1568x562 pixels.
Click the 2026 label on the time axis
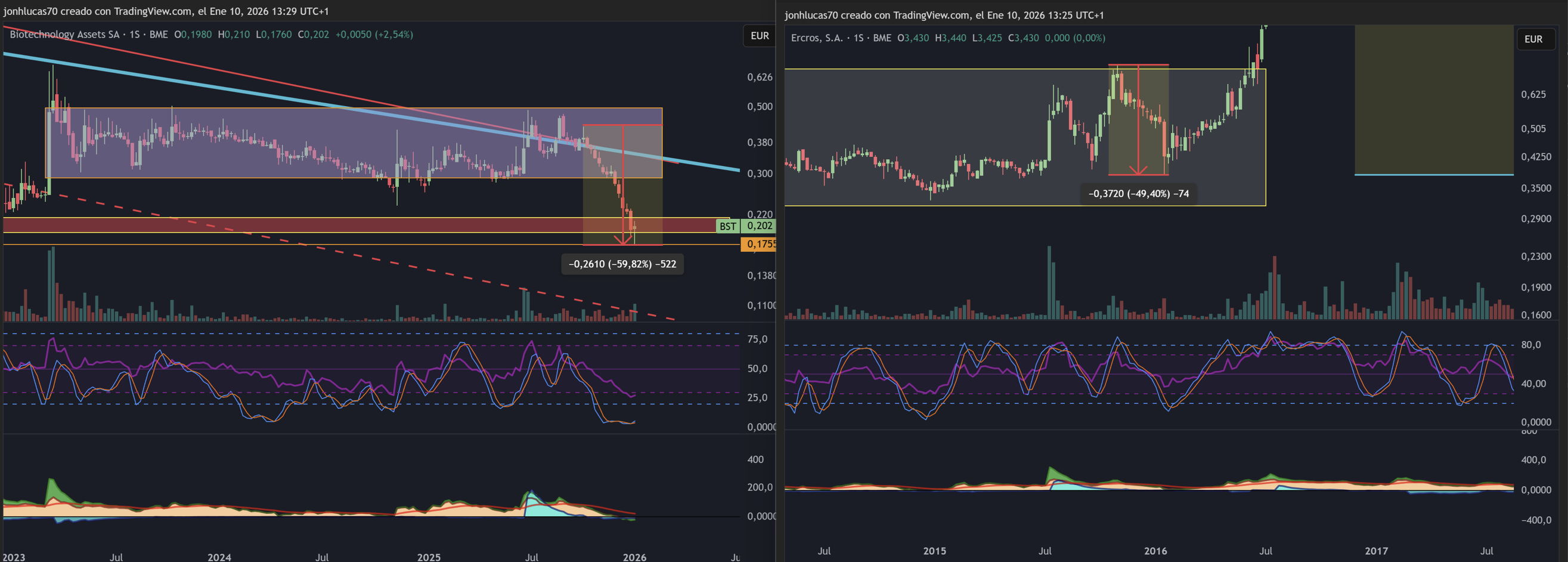pyautogui.click(x=634, y=557)
